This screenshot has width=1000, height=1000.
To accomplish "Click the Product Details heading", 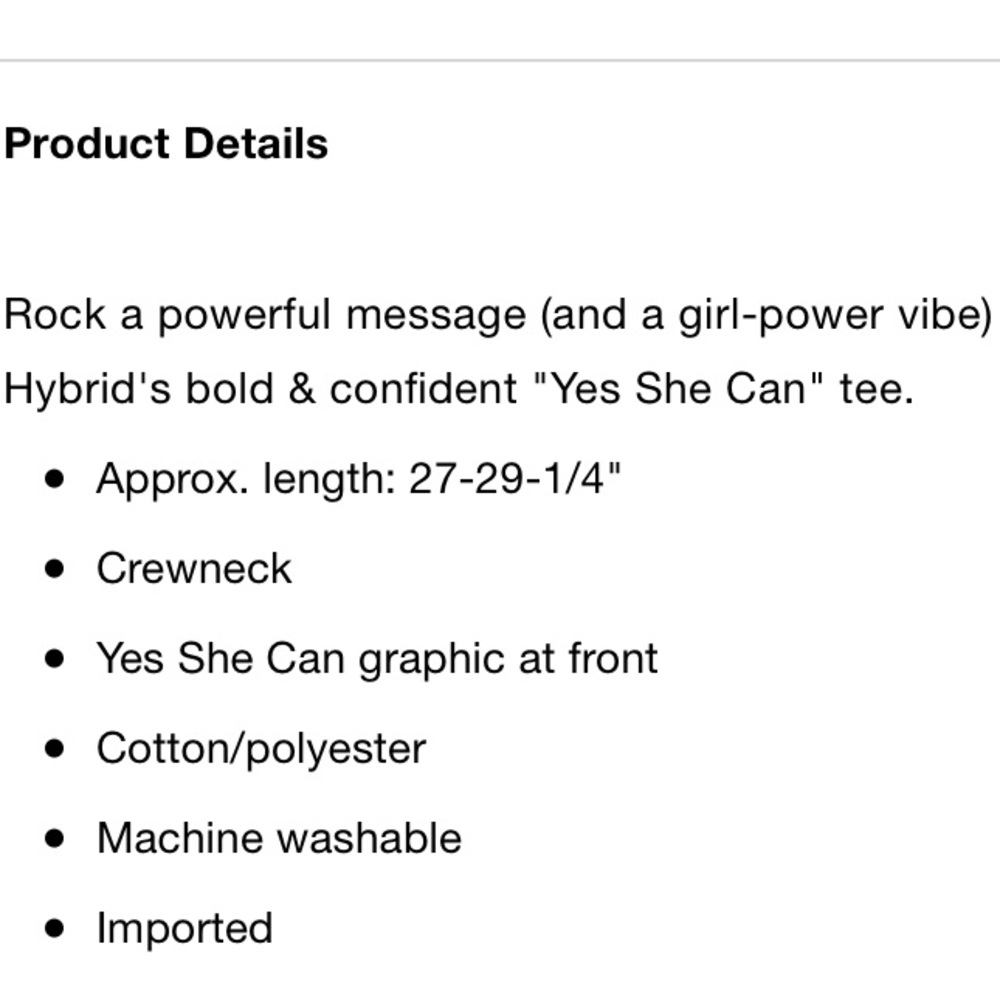I will (166, 143).
